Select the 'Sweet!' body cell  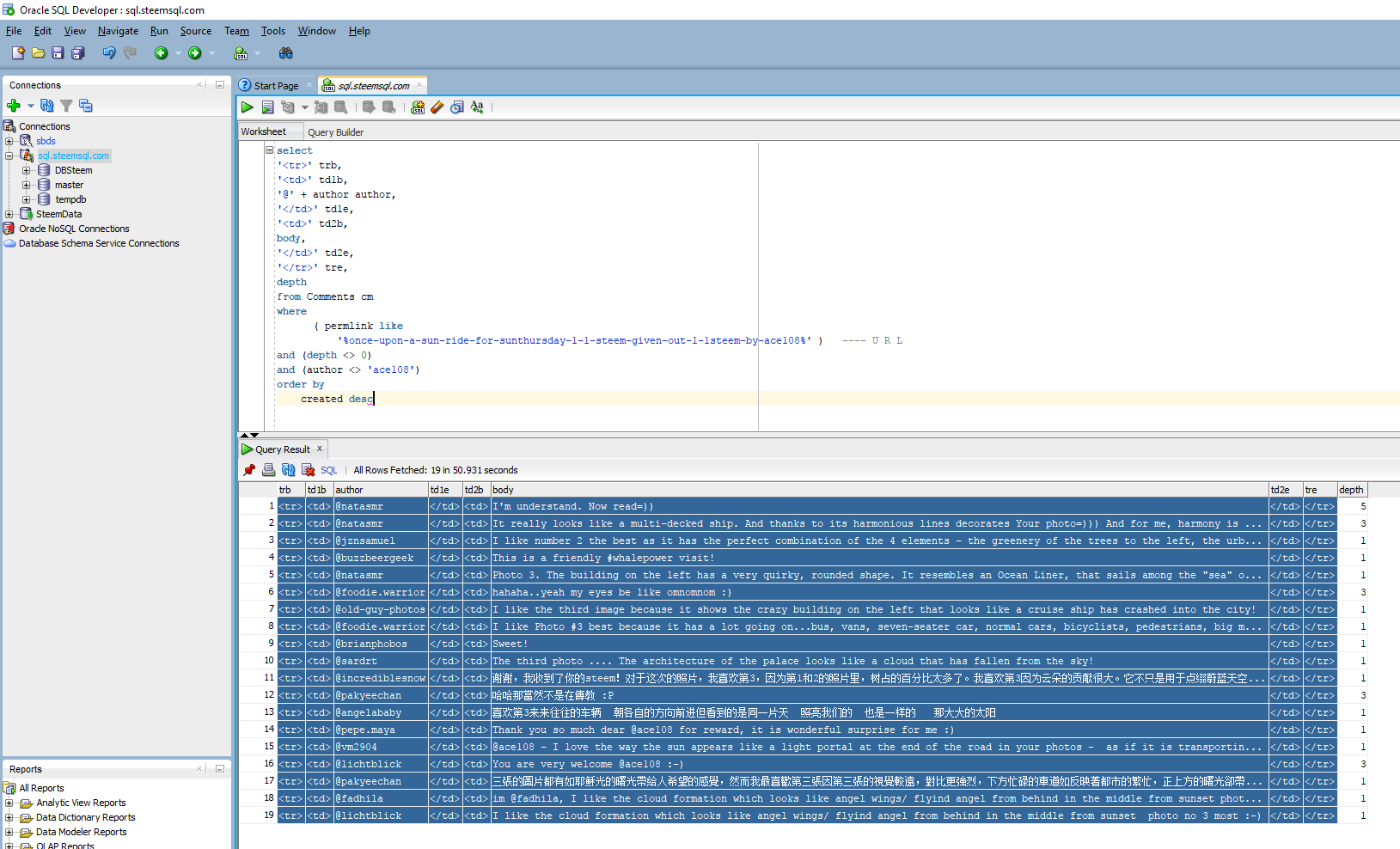point(880,644)
